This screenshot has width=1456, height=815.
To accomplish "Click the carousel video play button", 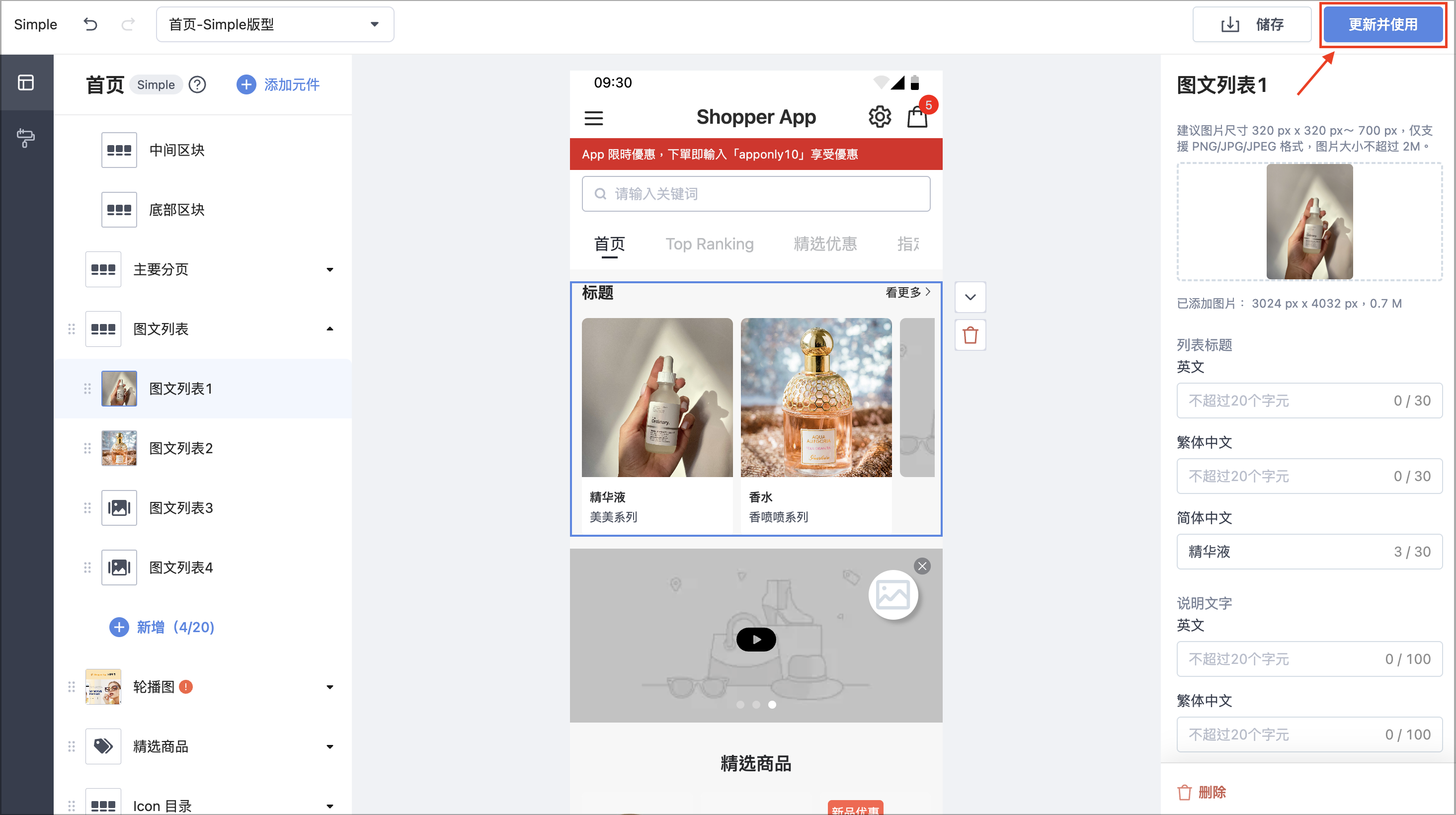I will (756, 640).
